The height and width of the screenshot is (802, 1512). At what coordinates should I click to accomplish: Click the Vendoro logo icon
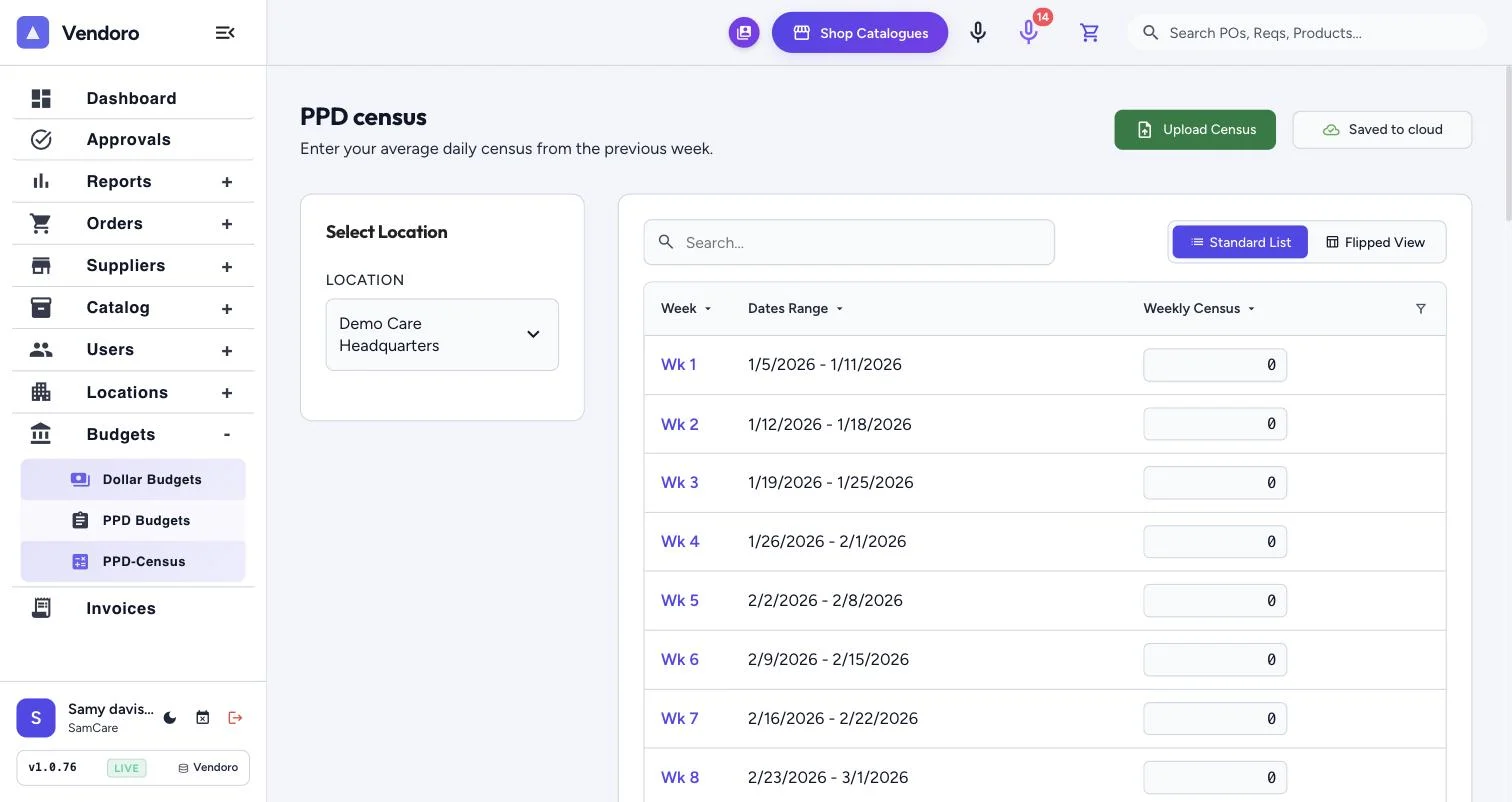[33, 33]
